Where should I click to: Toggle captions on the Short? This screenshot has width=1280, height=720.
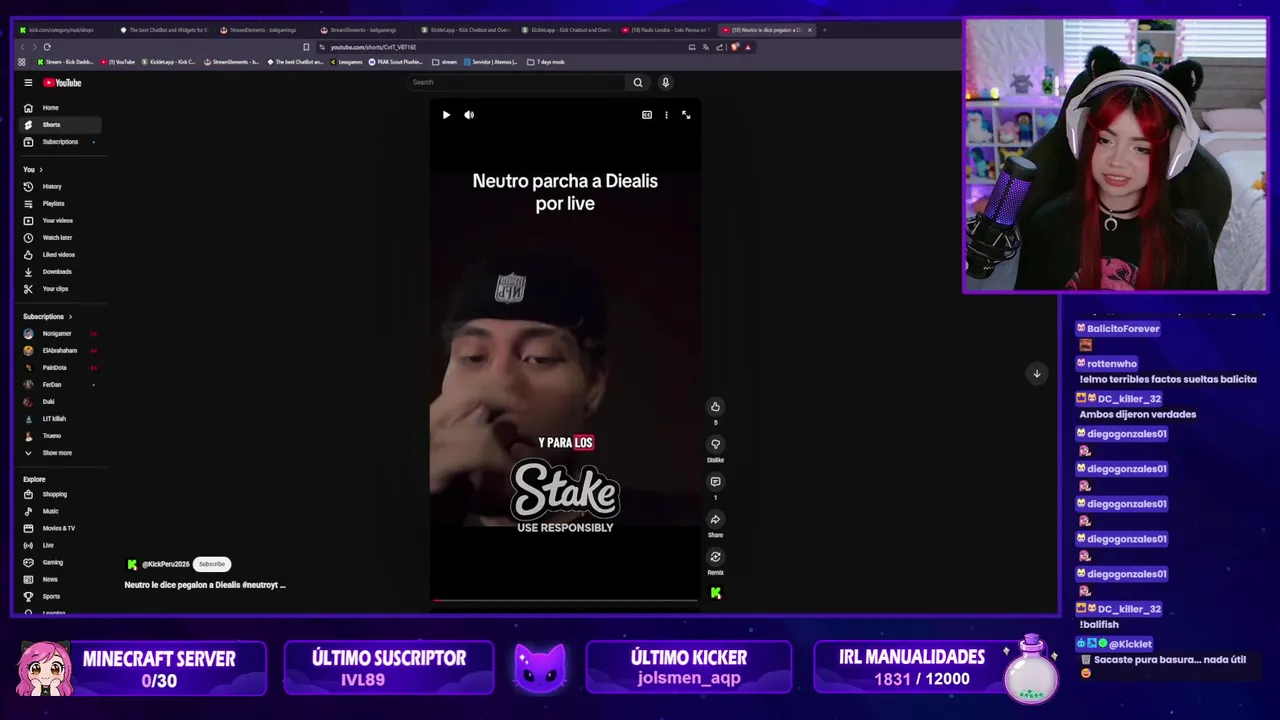[x=647, y=115]
